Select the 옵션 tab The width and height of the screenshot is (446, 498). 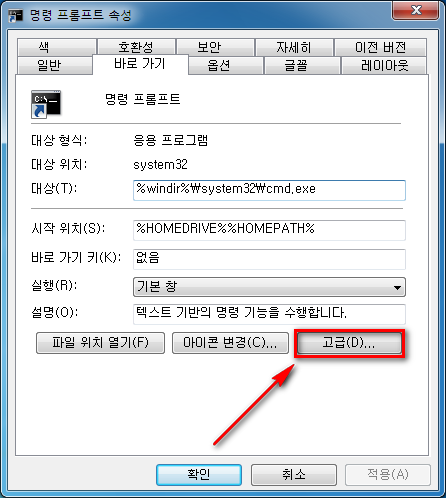[226, 65]
